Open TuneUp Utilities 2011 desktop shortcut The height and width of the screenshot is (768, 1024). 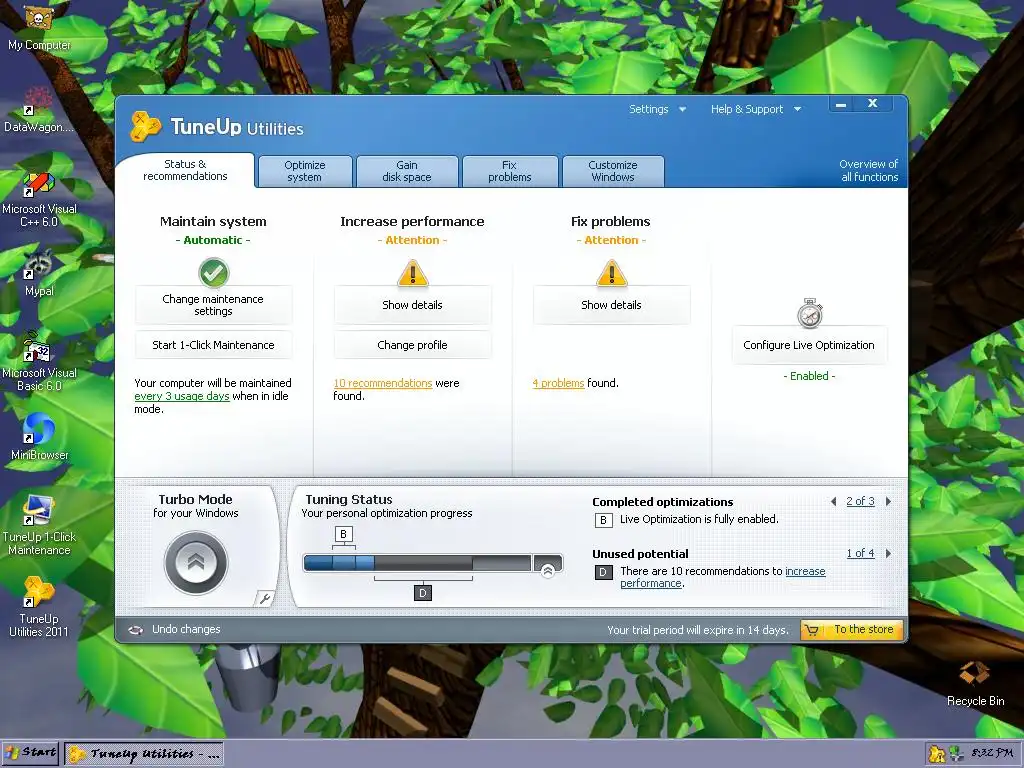point(39,607)
